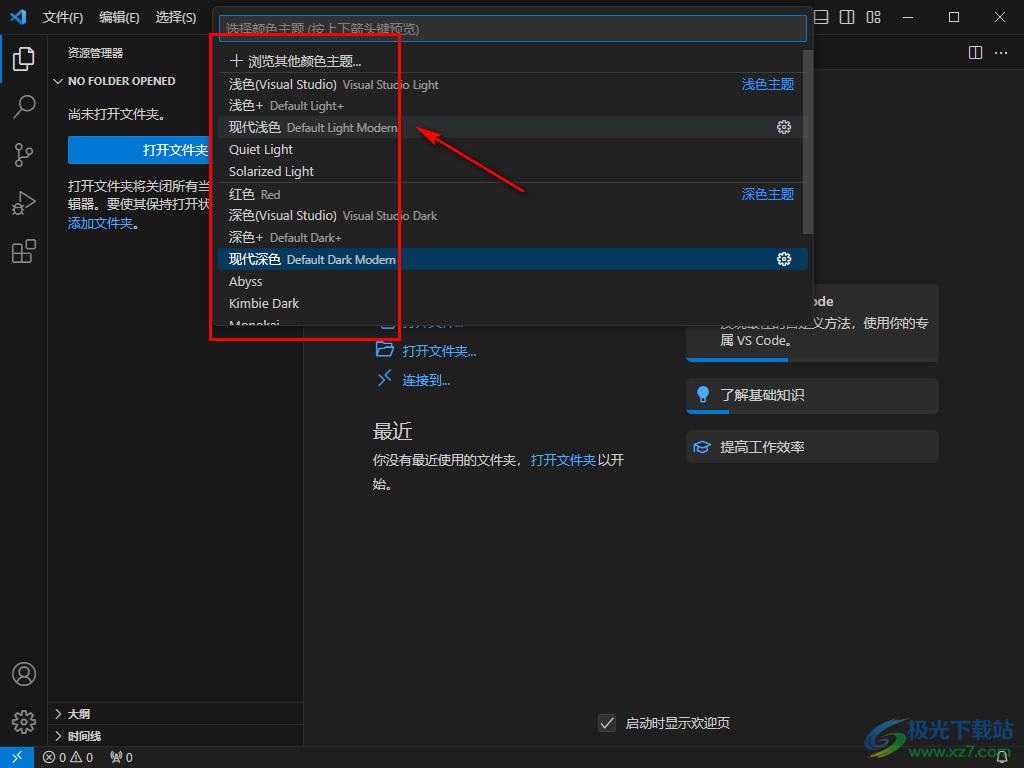This screenshot has width=1024, height=768.
Task: Open the 提高工作效率 walkthrough
Action: (x=812, y=447)
